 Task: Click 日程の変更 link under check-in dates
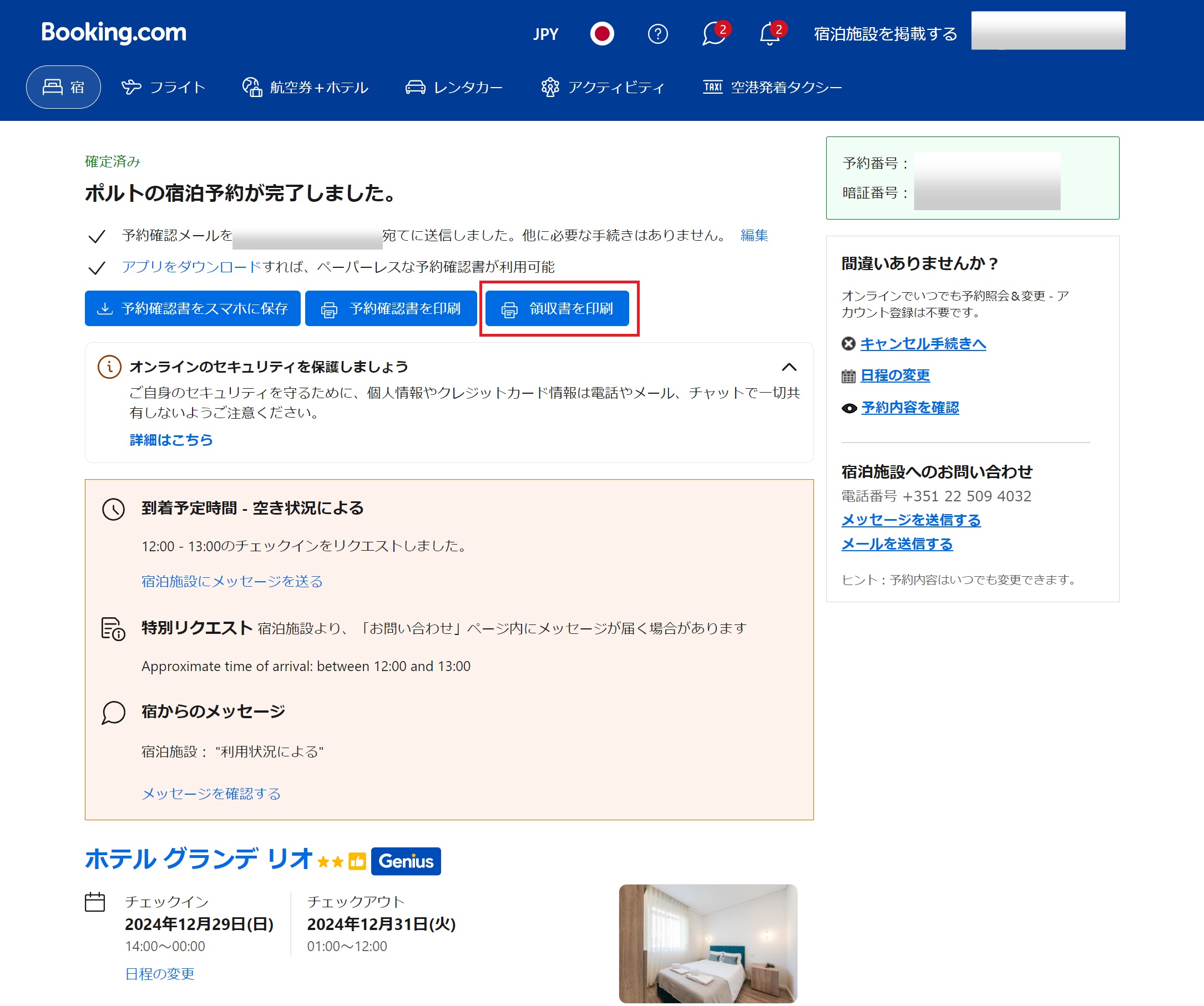160,974
